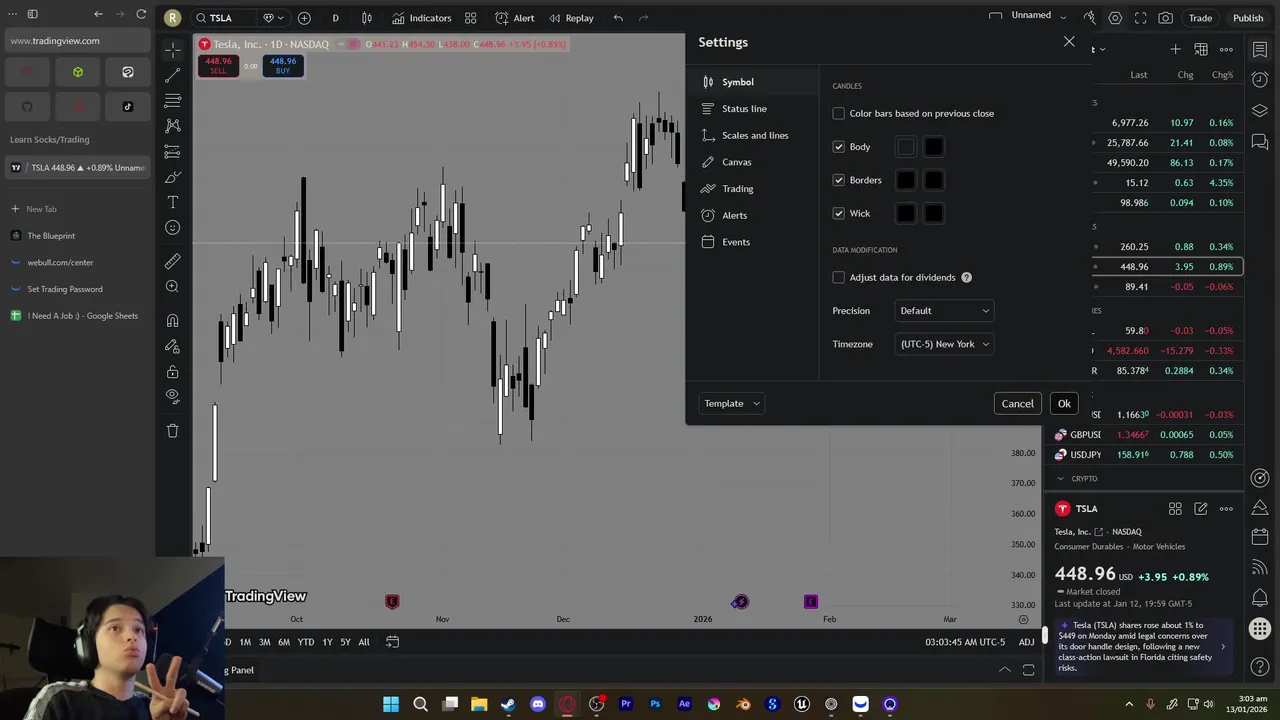Open the Trading settings tab
The image size is (1280, 720).
(753, 189)
